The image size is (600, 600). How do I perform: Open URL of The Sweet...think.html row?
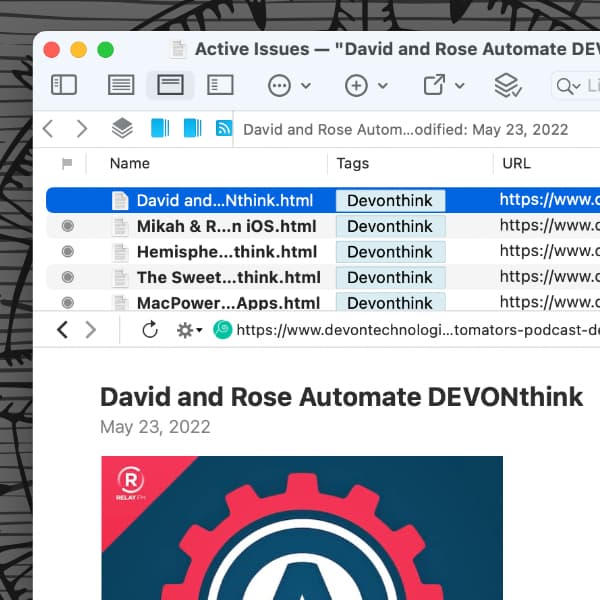(x=549, y=276)
